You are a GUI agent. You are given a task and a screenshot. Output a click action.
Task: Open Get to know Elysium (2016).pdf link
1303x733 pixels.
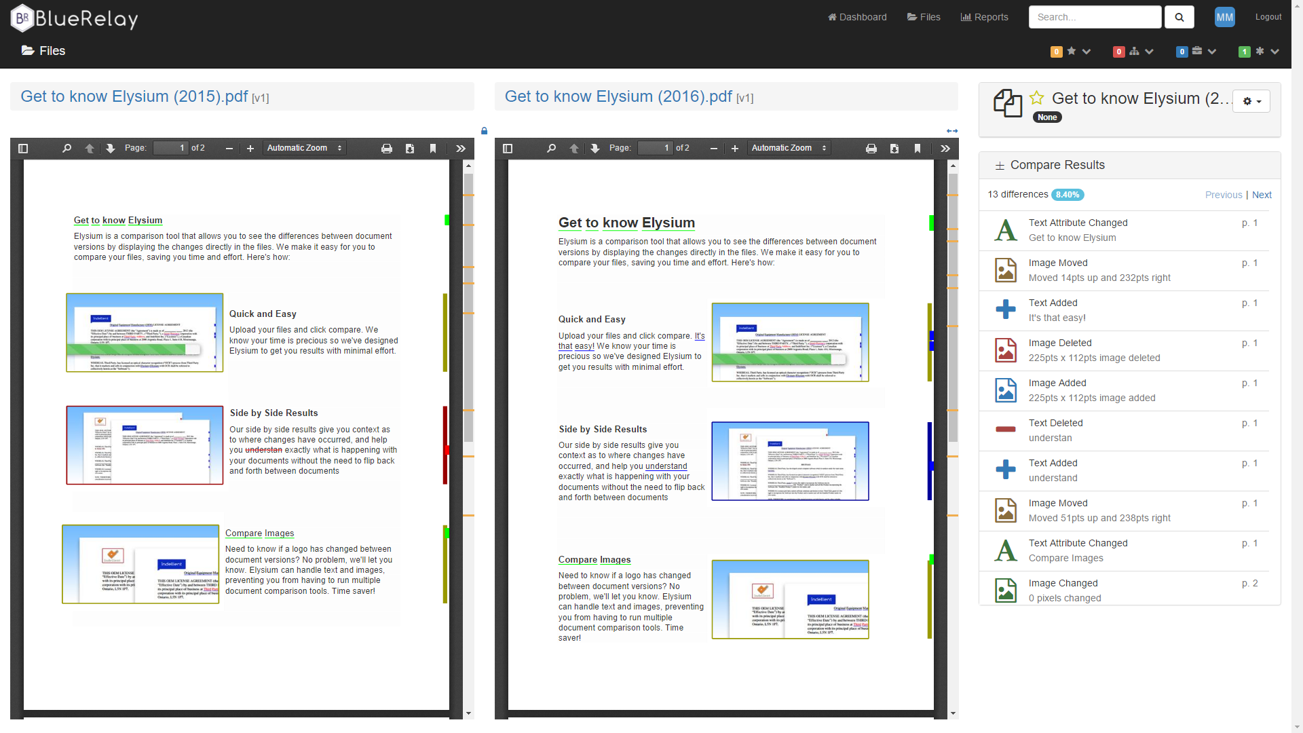[x=618, y=97]
